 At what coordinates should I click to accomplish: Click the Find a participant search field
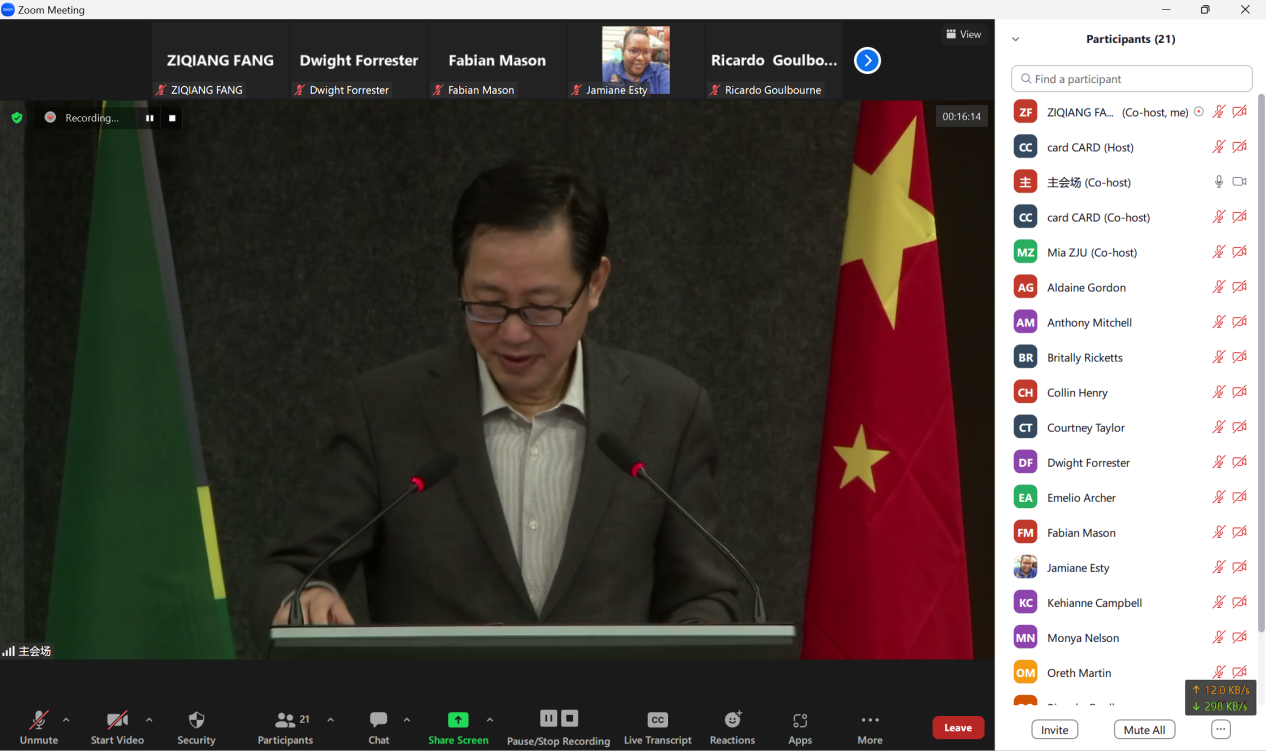pyautogui.click(x=1132, y=79)
